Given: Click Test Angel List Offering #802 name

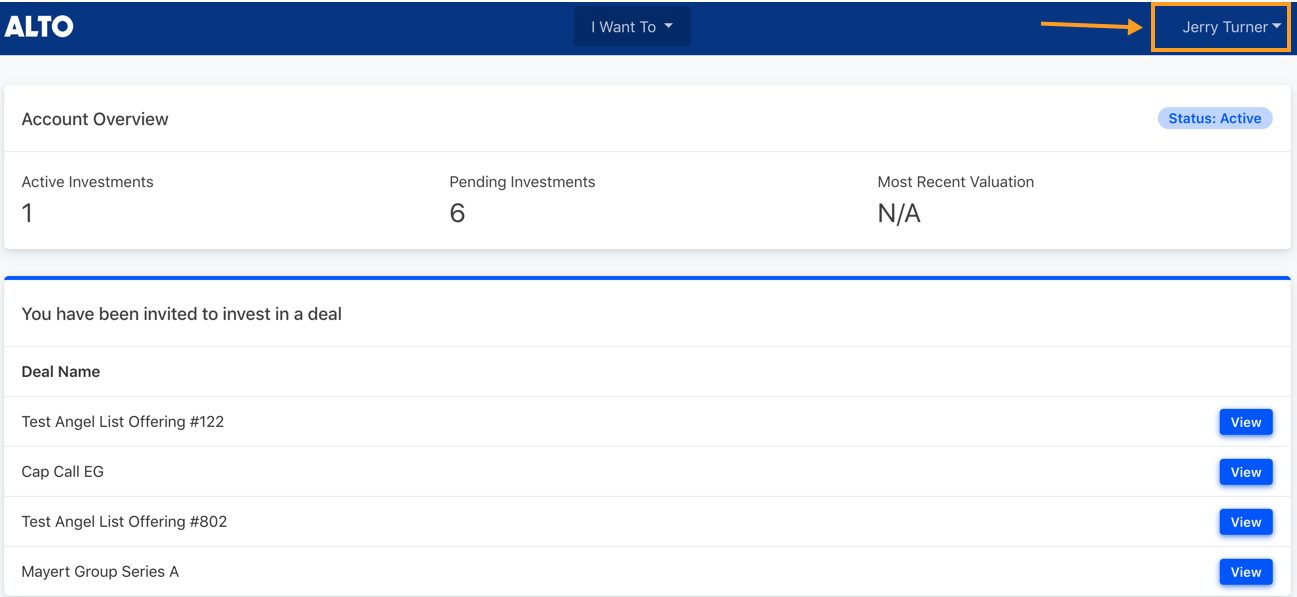Looking at the screenshot, I should click(124, 522).
